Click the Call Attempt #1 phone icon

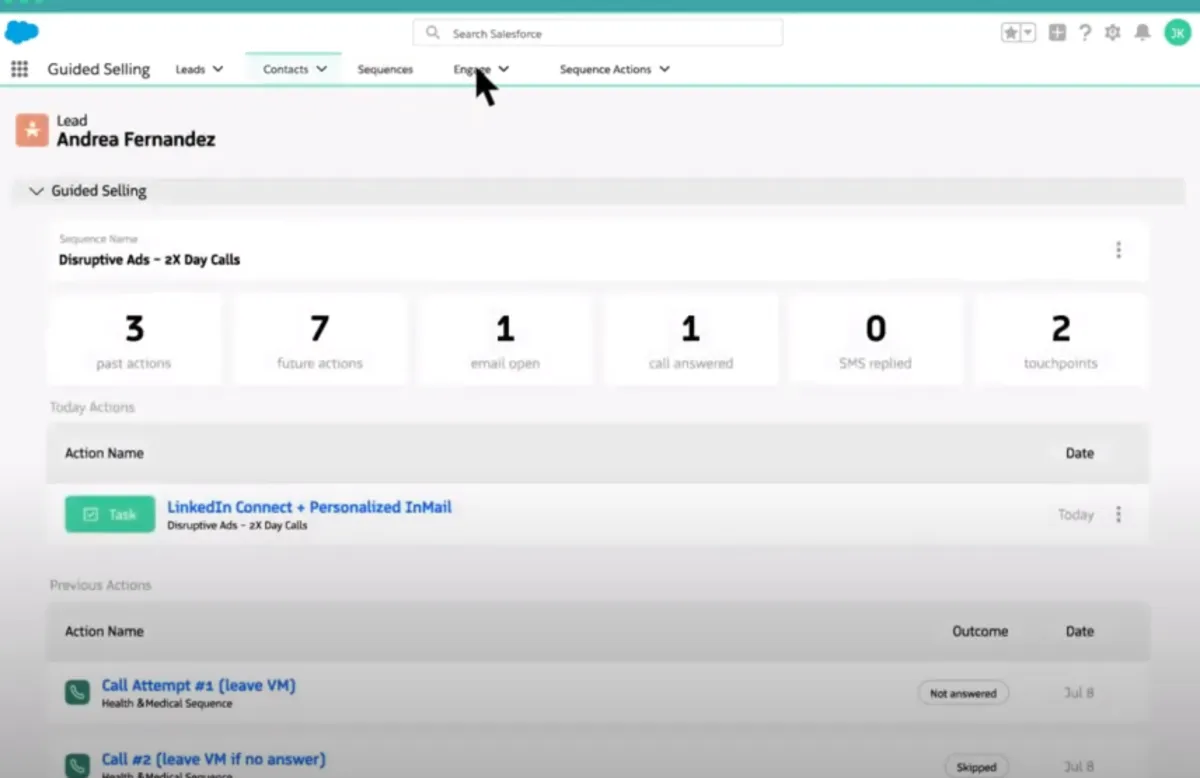tap(77, 692)
